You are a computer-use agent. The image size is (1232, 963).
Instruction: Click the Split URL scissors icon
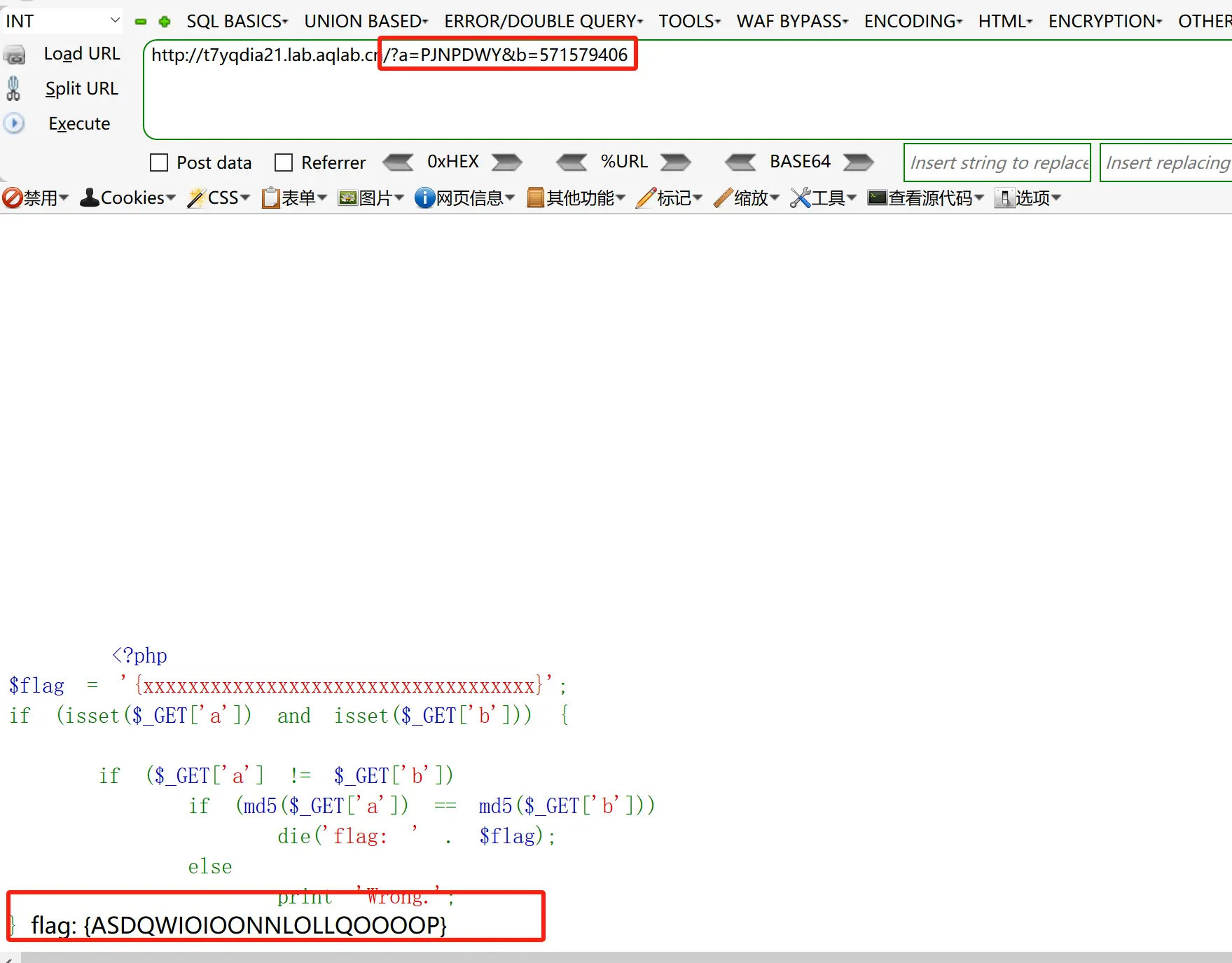point(13,89)
